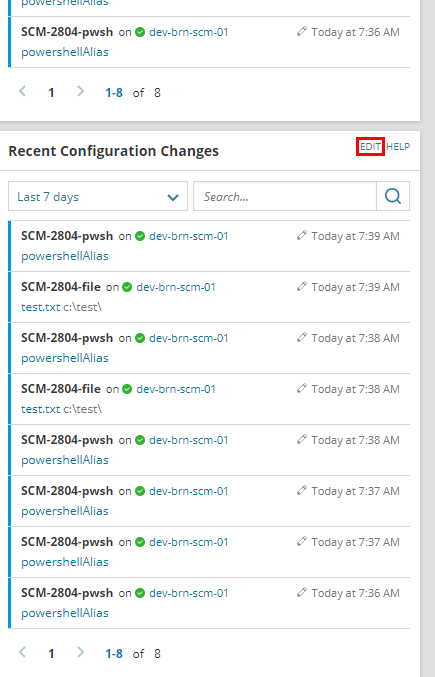Focus the Search text field
This screenshot has height=677, width=435.
tap(285, 196)
